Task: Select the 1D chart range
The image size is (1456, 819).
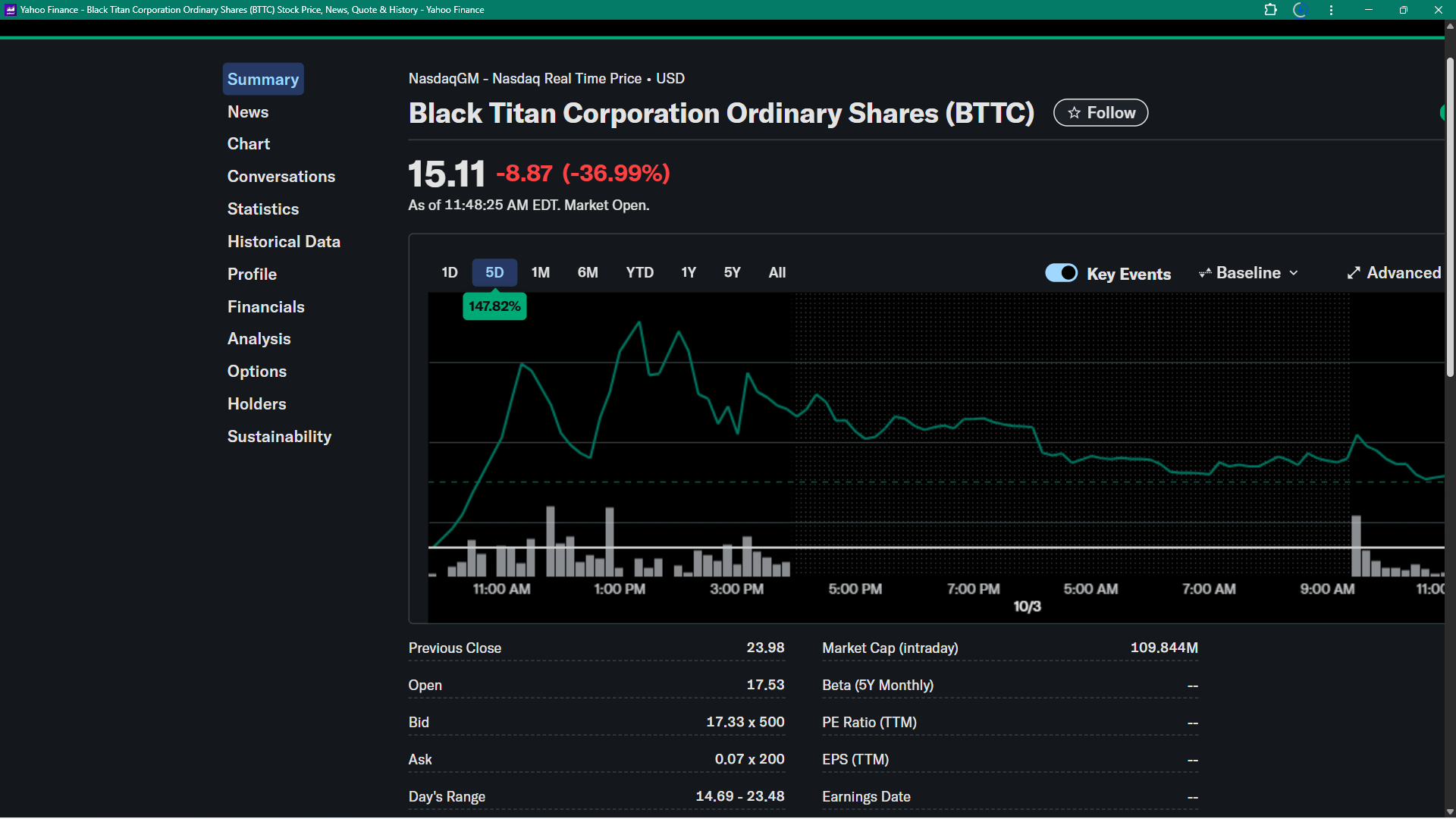Action: coord(449,273)
